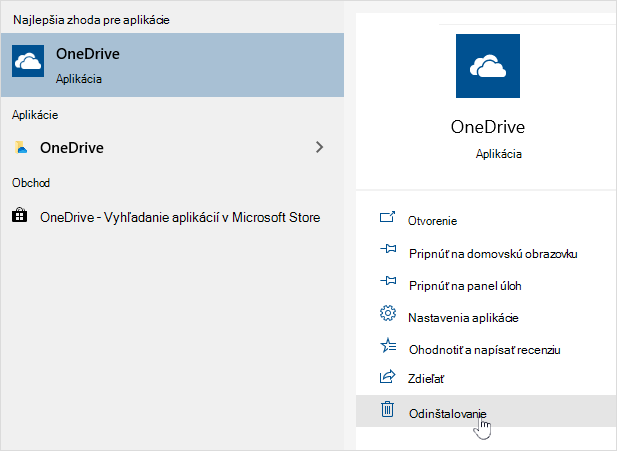Click the pin icon for domovskú obrazovku

point(388,249)
